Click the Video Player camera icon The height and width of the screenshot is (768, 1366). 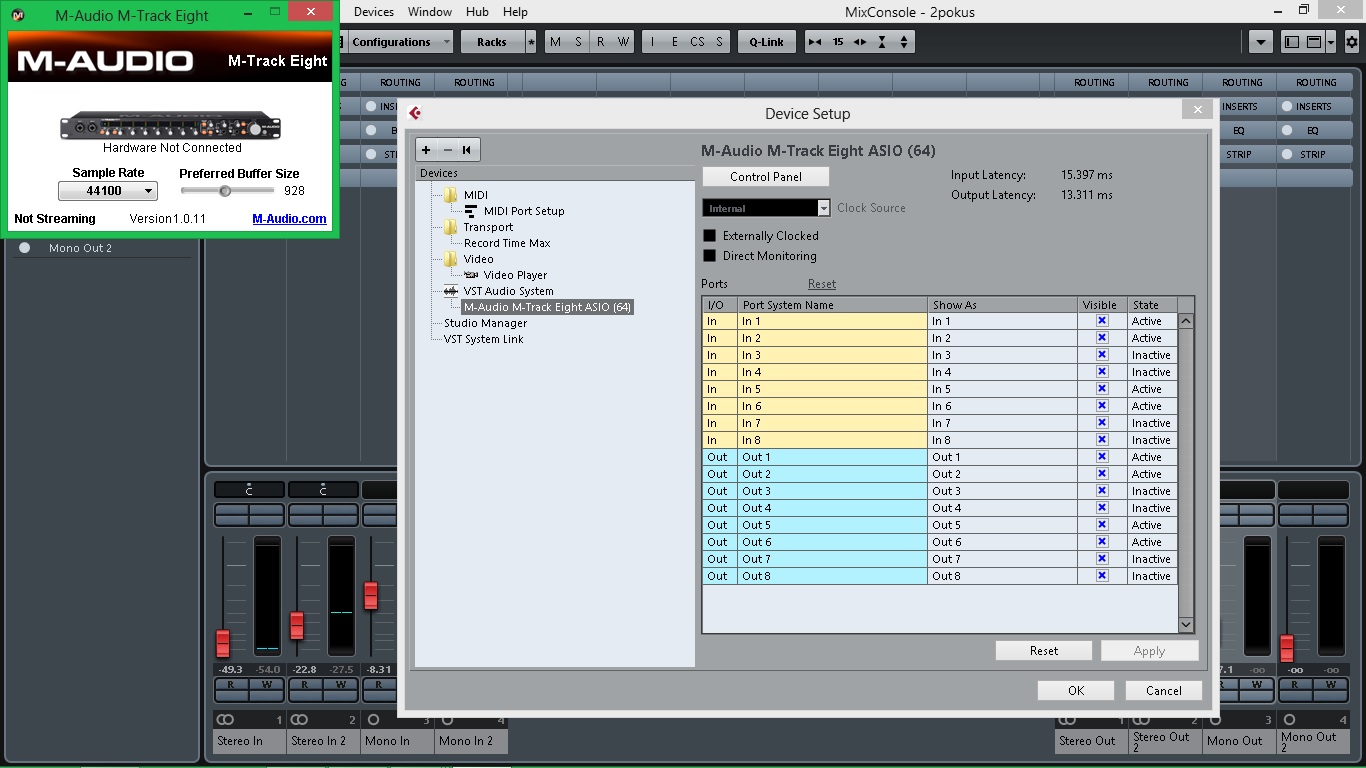(x=471, y=275)
